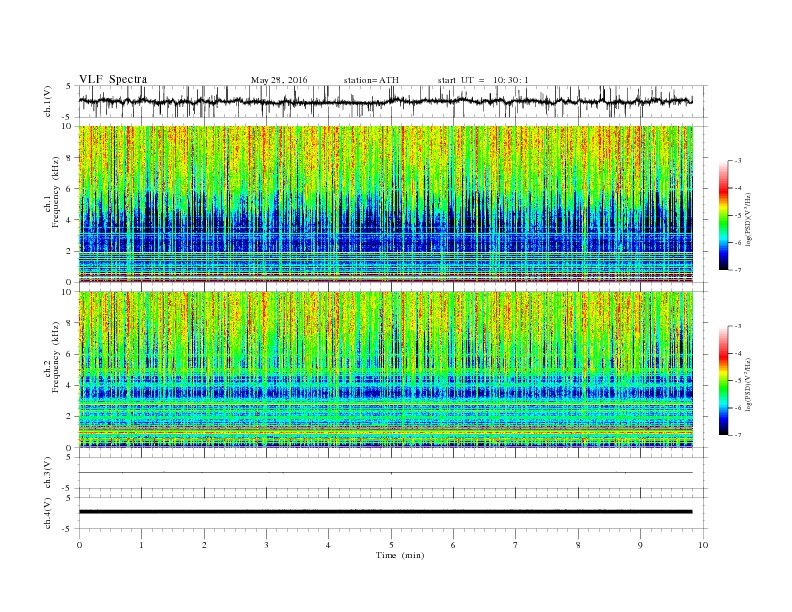Click the '-3' tick of the lower color bar
Viewport: 792px width, 612px height.
(x=737, y=326)
